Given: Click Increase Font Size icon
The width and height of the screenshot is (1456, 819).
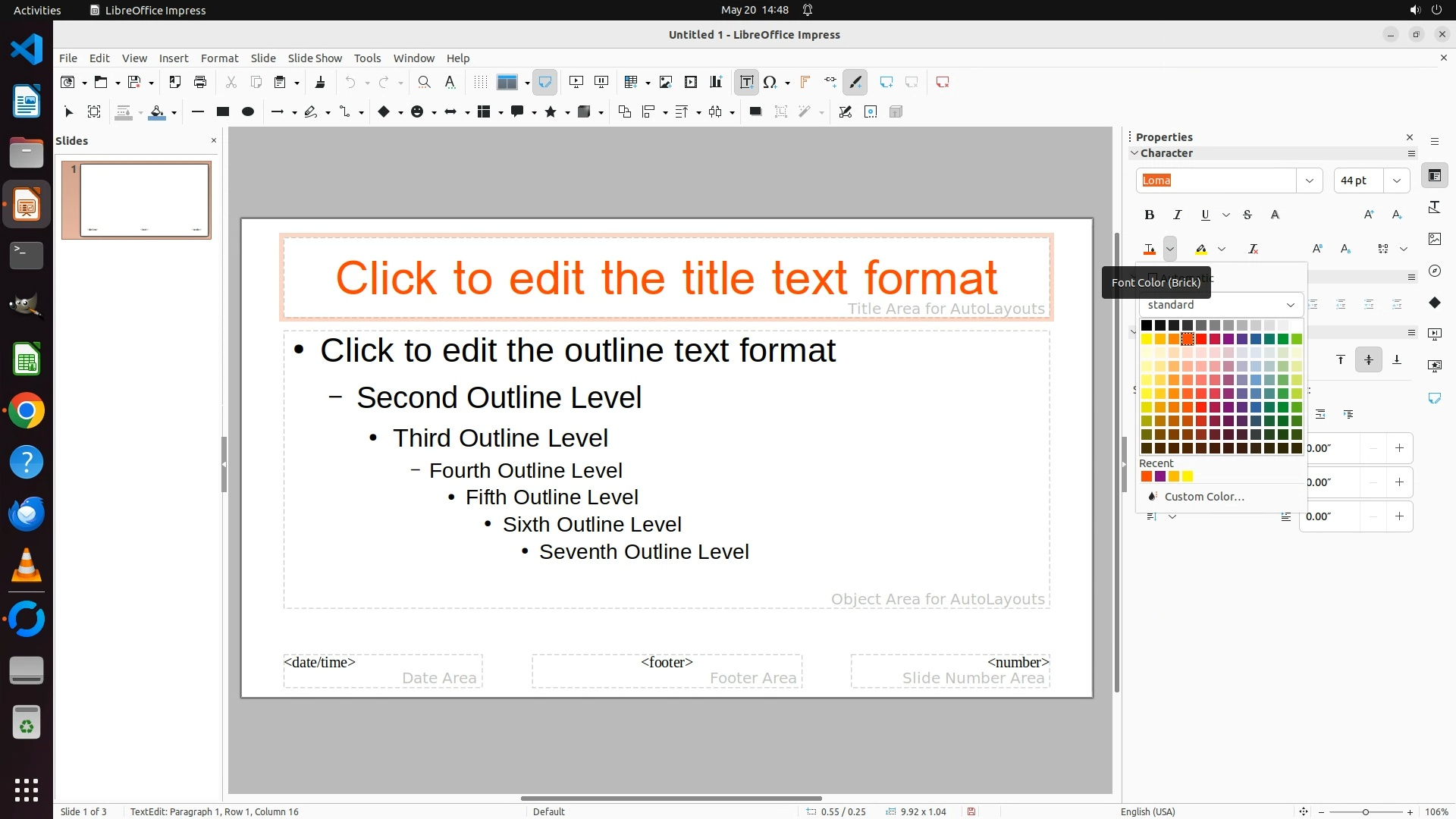Looking at the screenshot, I should 1369,215.
